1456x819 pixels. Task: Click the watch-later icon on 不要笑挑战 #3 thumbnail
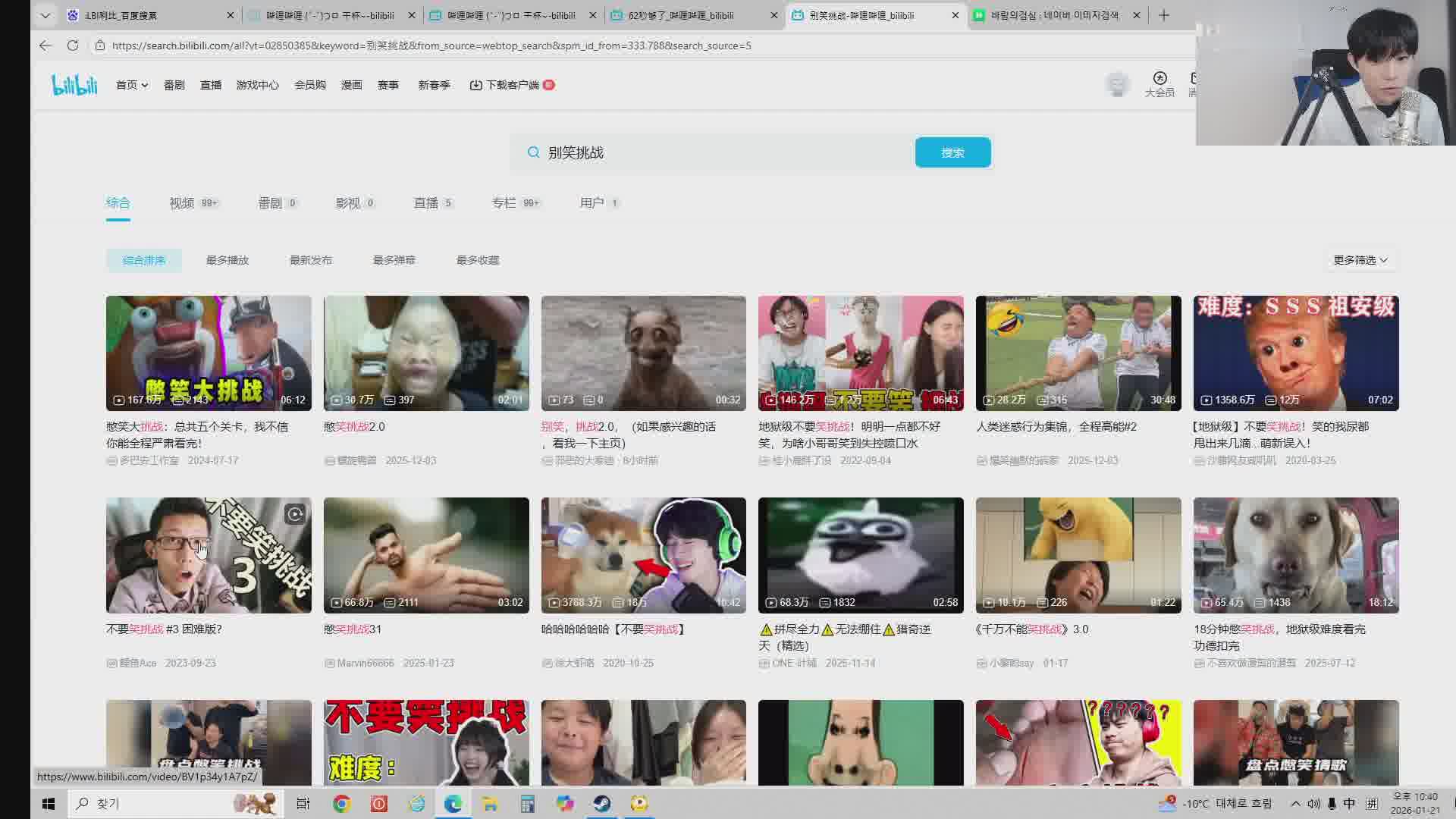click(295, 514)
